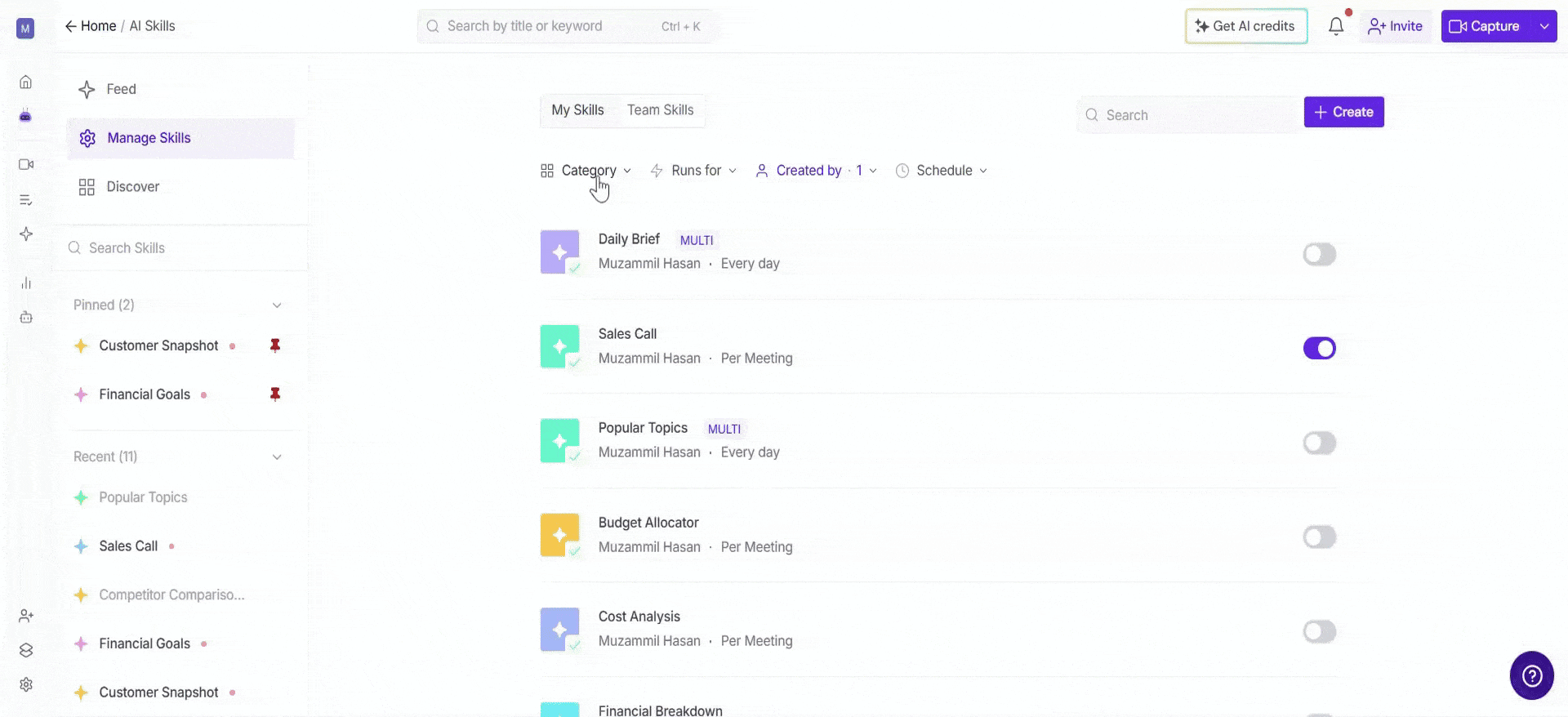The image size is (1568, 717).
Task: Click the Cost Analysis skill icon
Action: [x=560, y=630]
